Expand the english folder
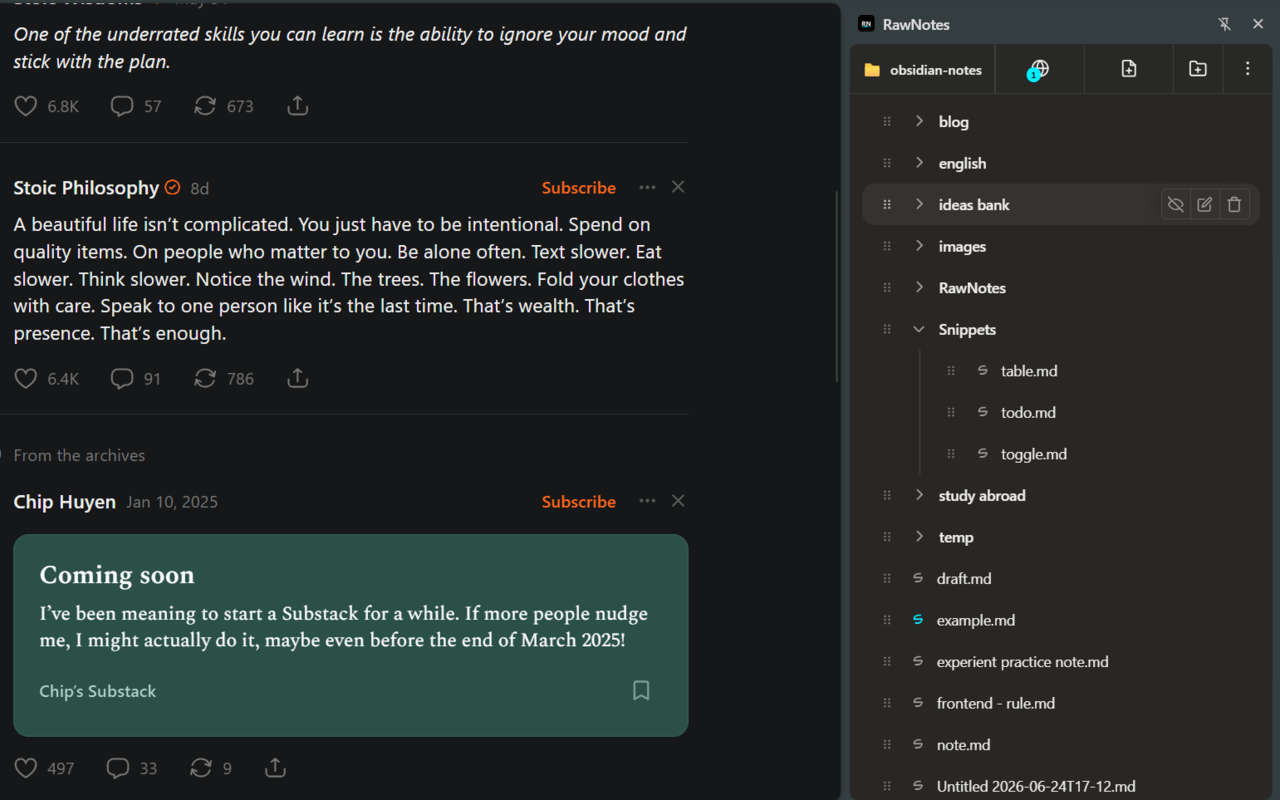This screenshot has width=1280, height=800. click(919, 163)
